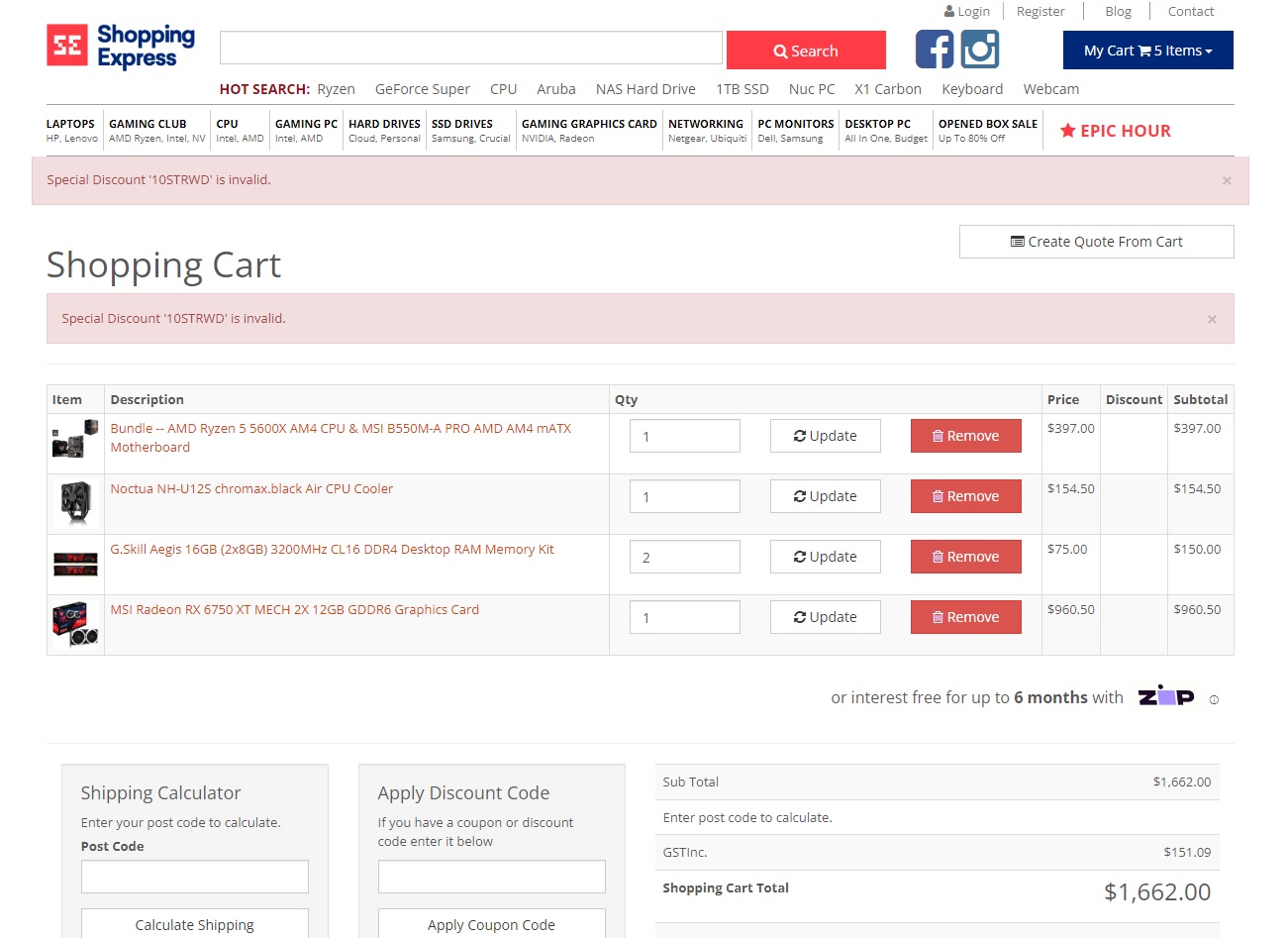Open the LAPTOPS category menu
The height and width of the screenshot is (938, 1288).
(72, 130)
